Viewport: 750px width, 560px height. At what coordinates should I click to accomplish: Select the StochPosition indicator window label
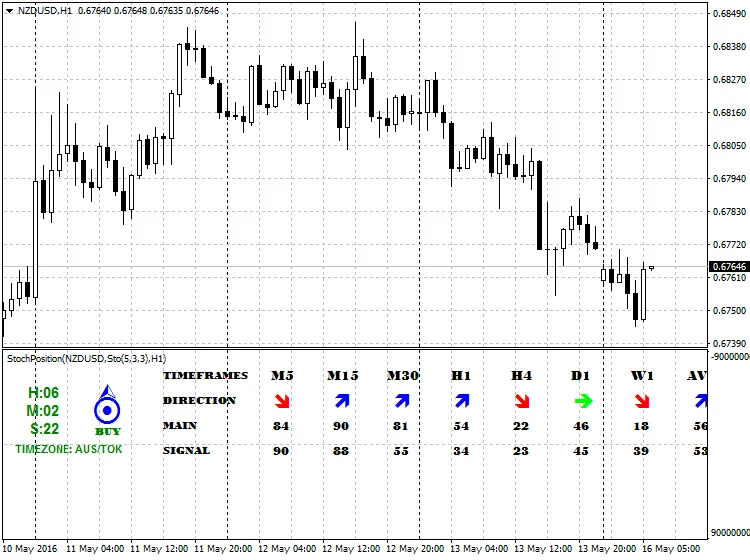tap(87, 358)
